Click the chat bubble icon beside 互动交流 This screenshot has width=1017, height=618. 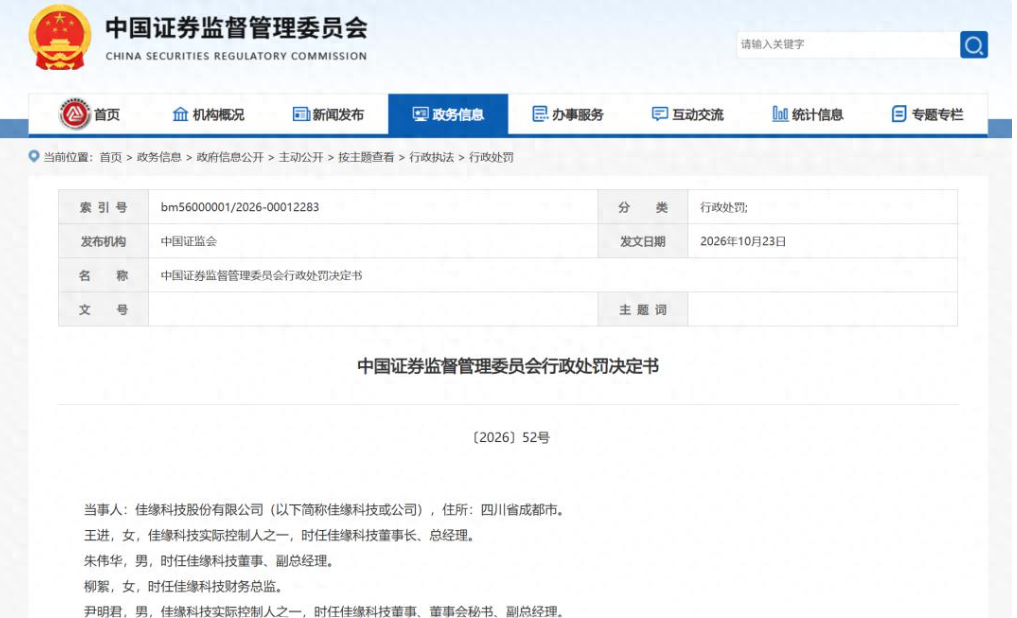coord(660,114)
